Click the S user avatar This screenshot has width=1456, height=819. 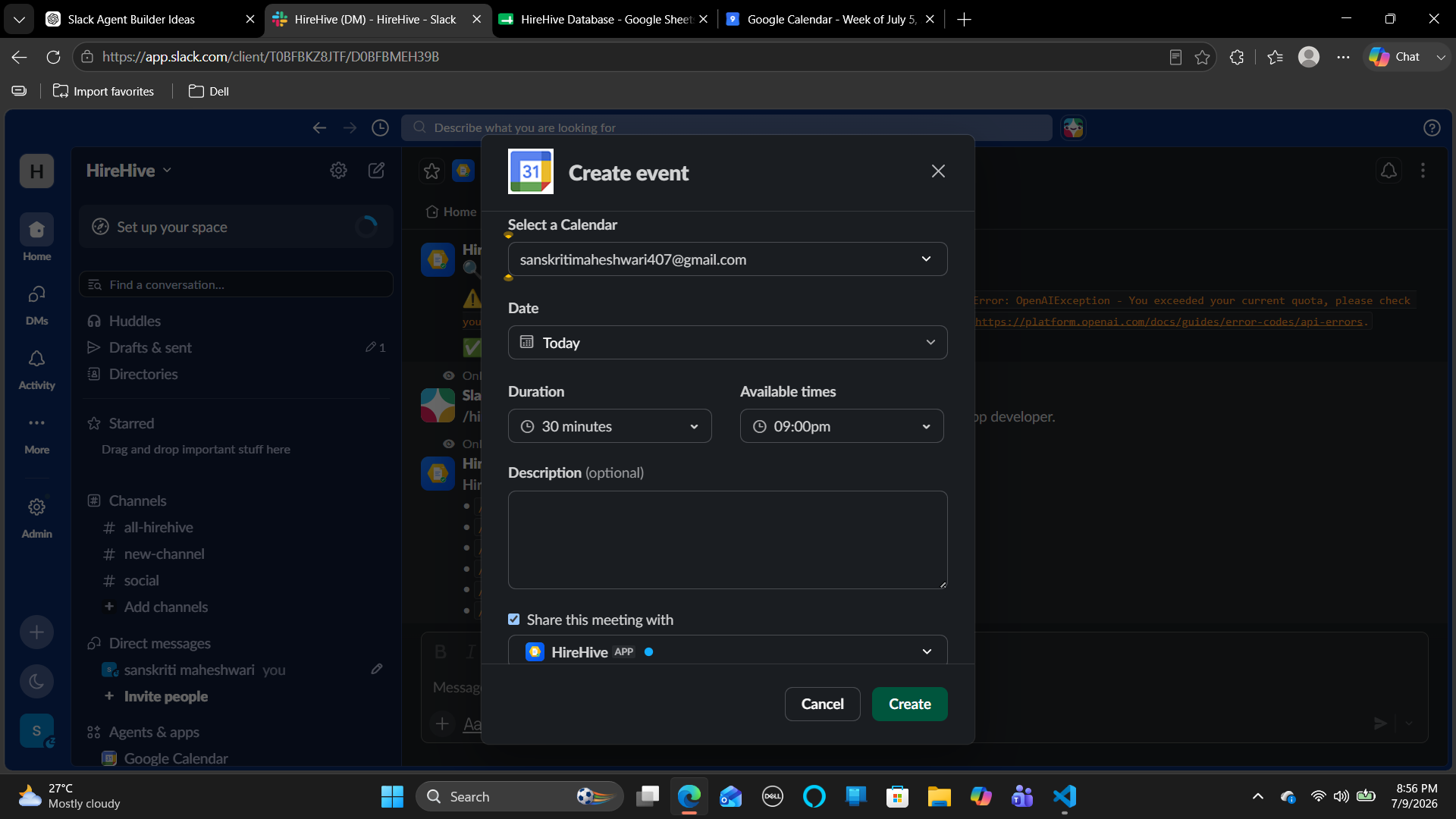[x=36, y=730]
